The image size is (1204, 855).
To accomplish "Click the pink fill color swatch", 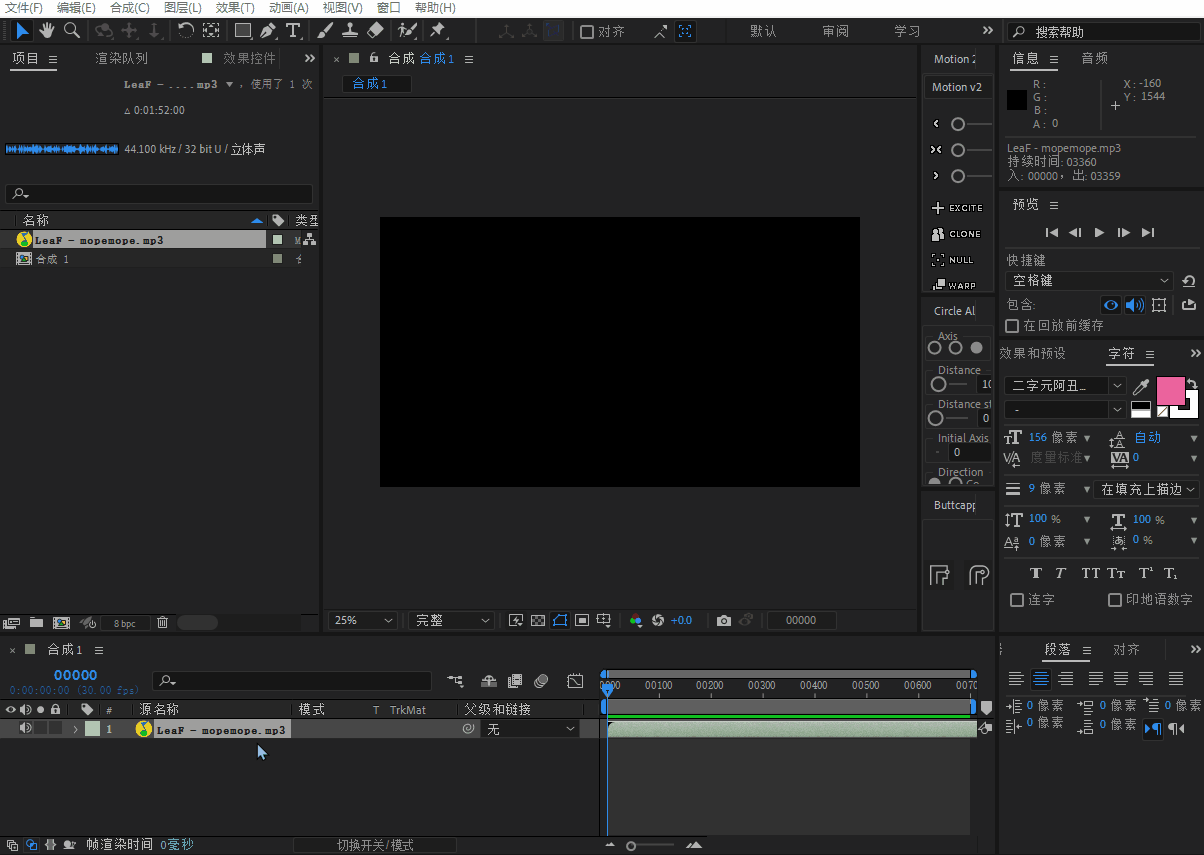I will tap(1170, 390).
